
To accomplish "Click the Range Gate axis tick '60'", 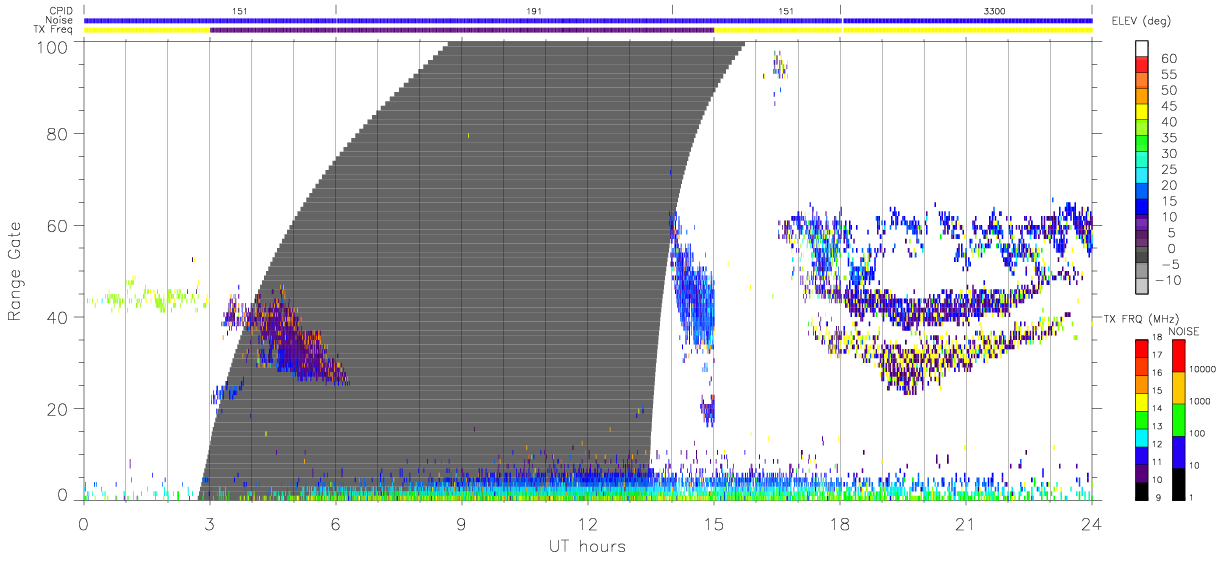I will click(x=58, y=225).
